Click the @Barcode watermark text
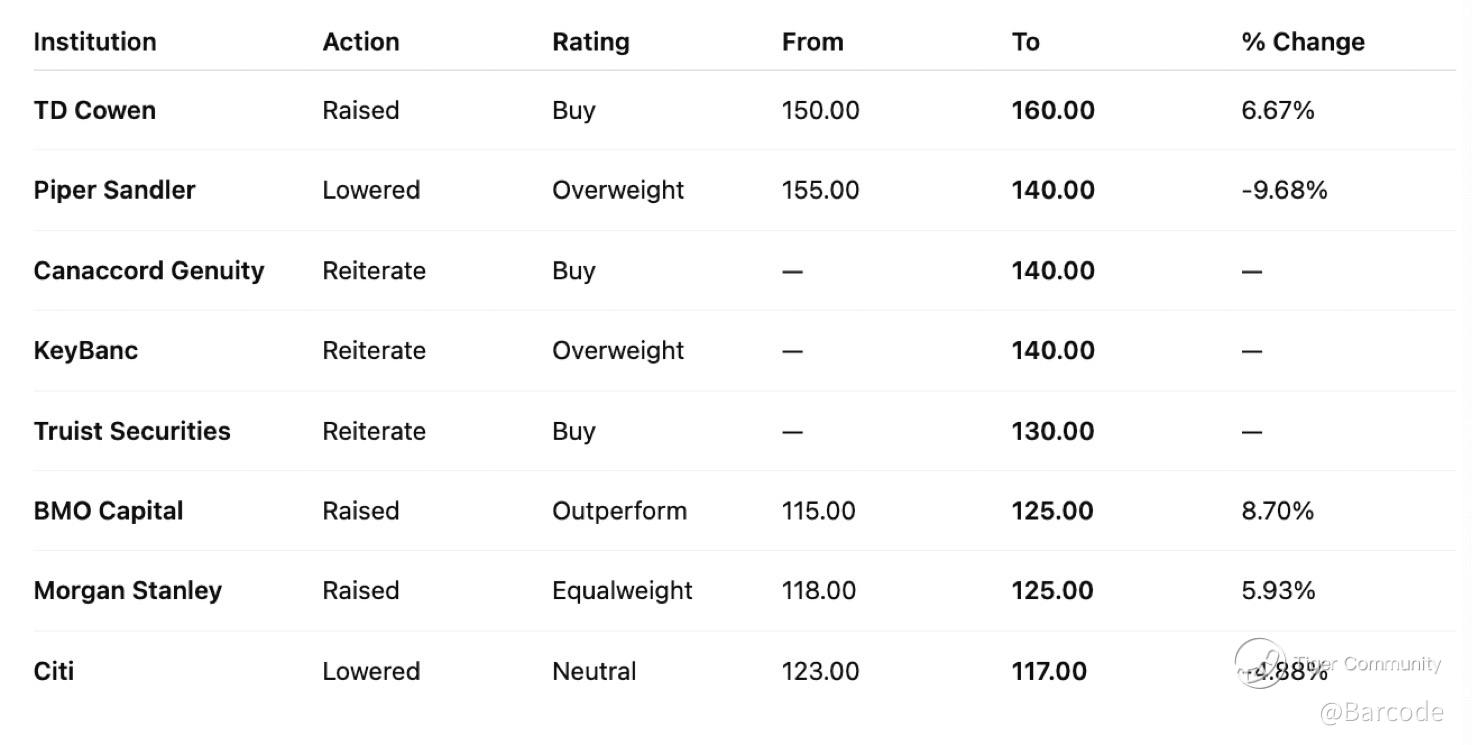1472x745 pixels. click(x=1381, y=712)
